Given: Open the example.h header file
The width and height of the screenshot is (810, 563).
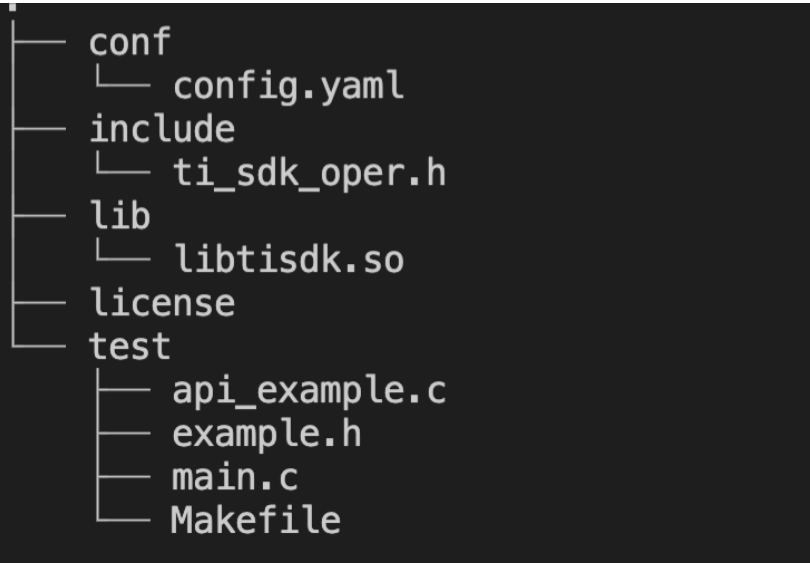Looking at the screenshot, I should pyautogui.click(x=266, y=434).
